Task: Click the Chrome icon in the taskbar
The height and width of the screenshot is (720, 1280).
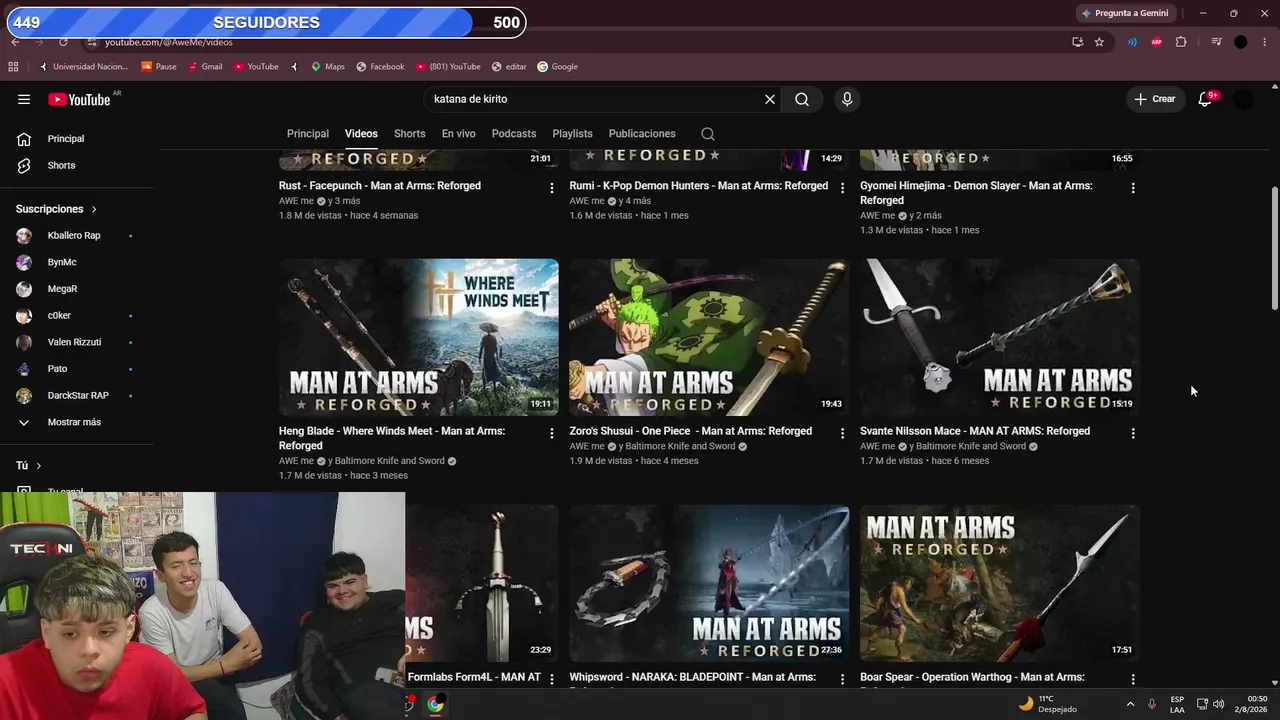Action: click(x=435, y=705)
